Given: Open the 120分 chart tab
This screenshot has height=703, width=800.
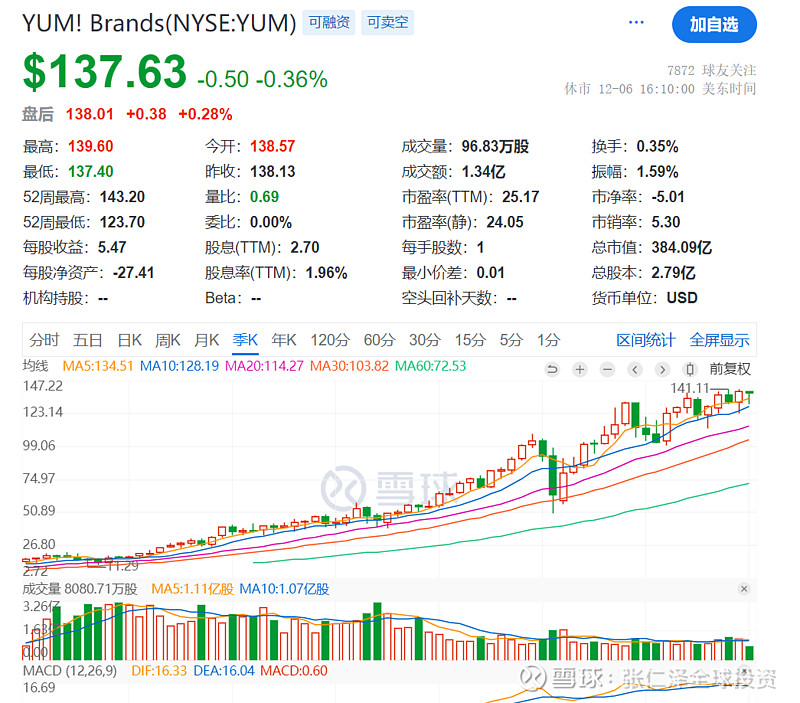Looking at the screenshot, I should 330,340.
